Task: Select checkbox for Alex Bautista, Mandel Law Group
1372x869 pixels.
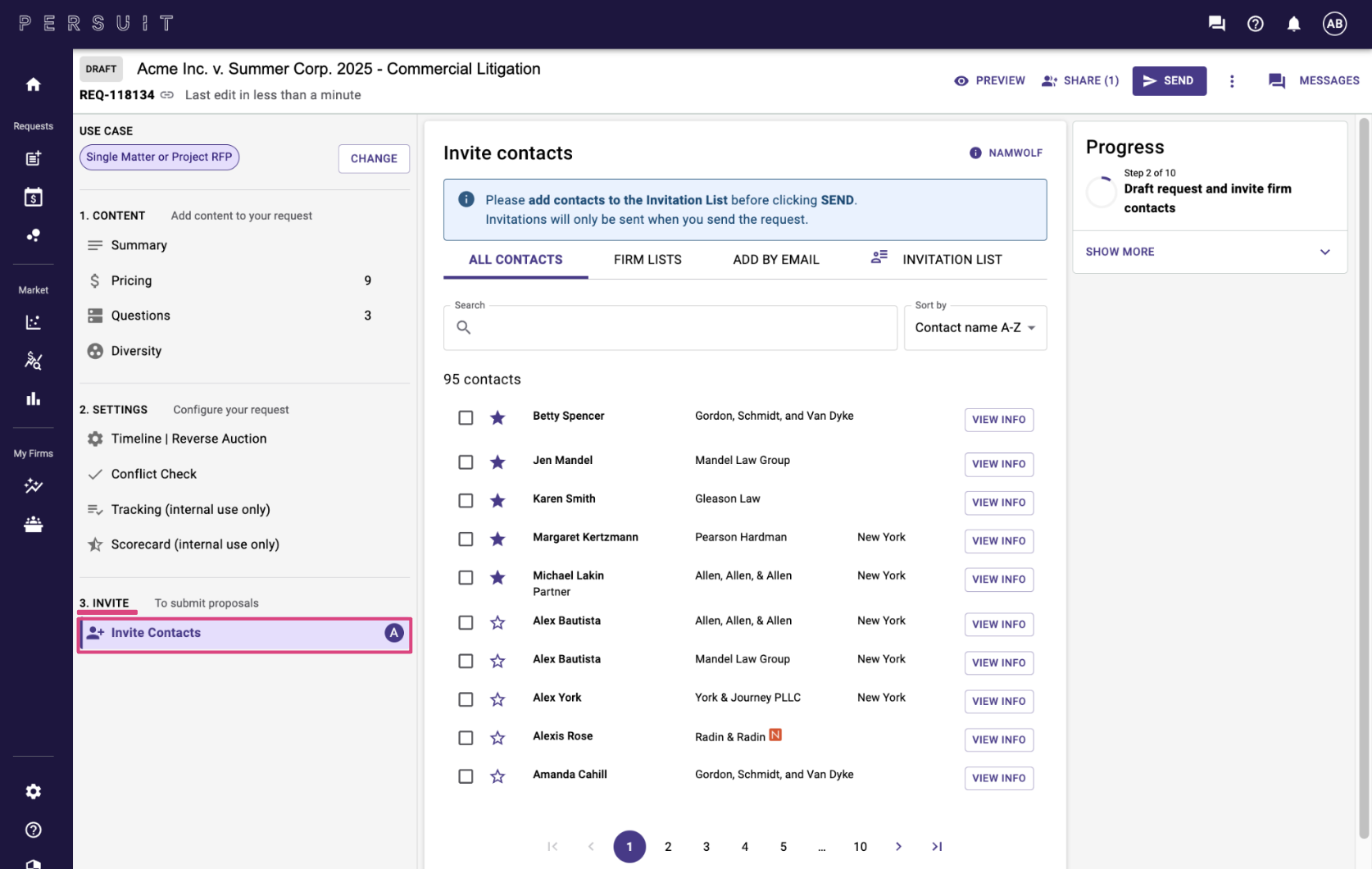Action: [x=466, y=661]
